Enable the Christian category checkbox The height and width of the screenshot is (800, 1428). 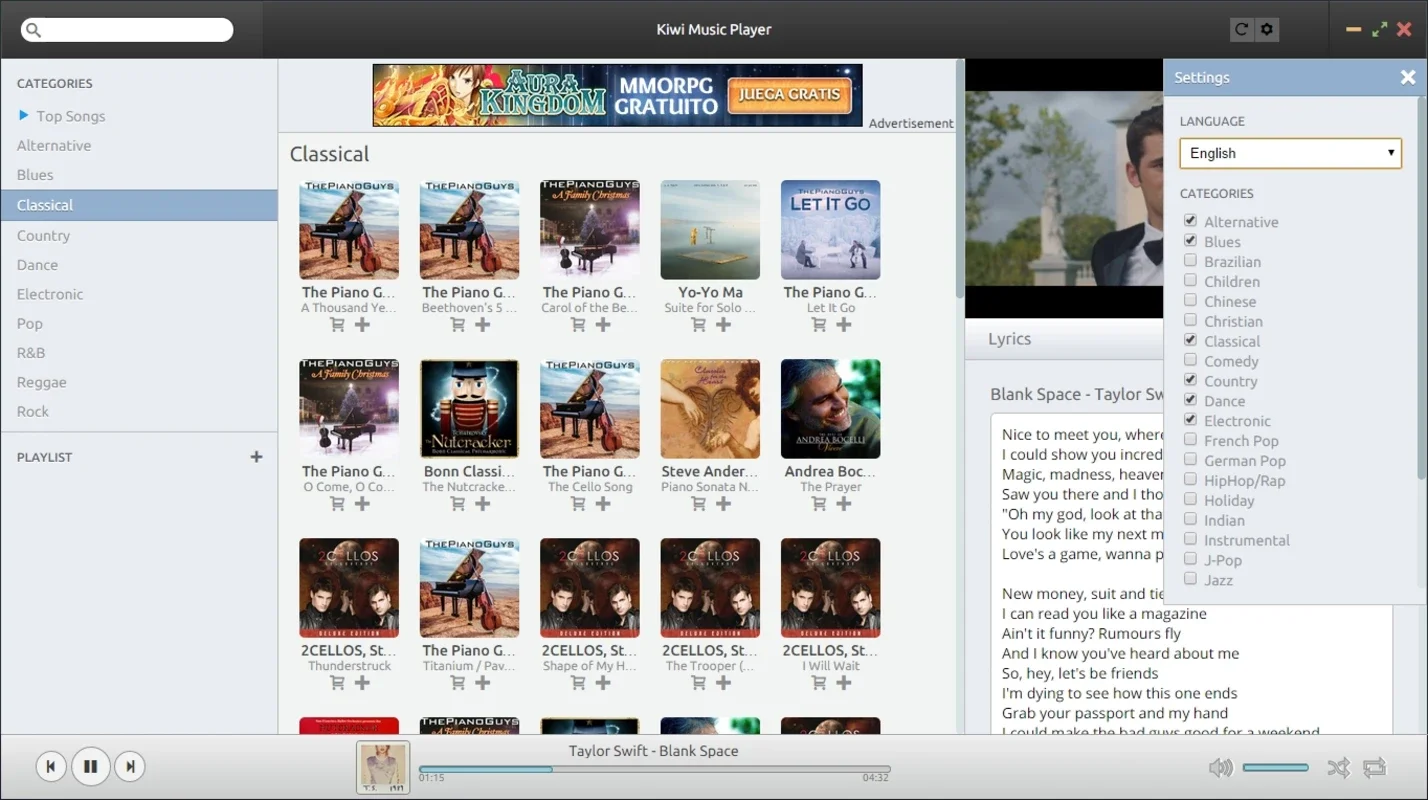click(x=1190, y=320)
